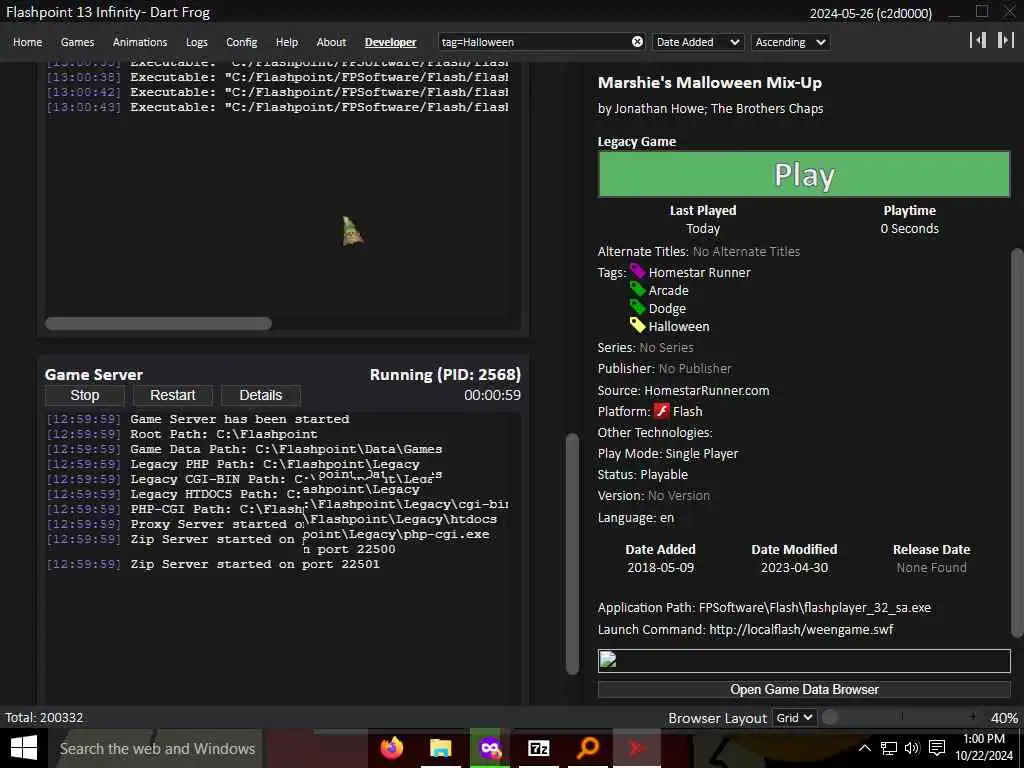This screenshot has height=768, width=1024.
Task: Click the HomestarRunner.com source text
Action: [707, 391]
